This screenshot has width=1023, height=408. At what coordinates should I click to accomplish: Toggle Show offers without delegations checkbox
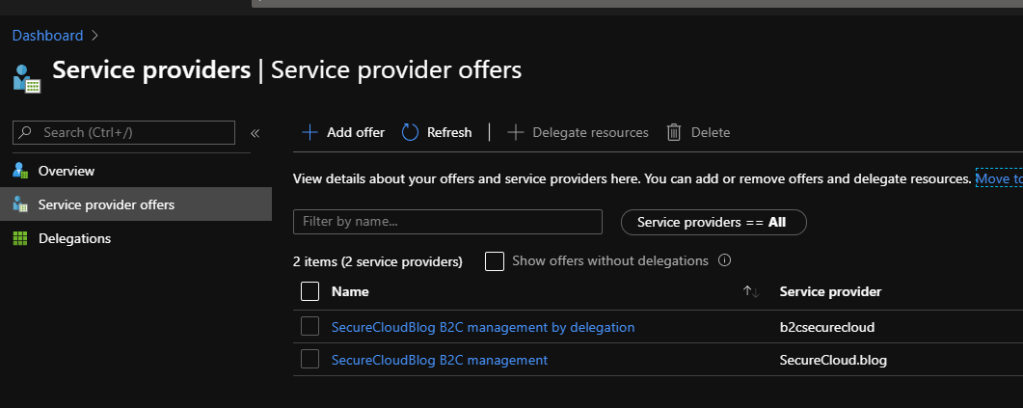coord(494,261)
